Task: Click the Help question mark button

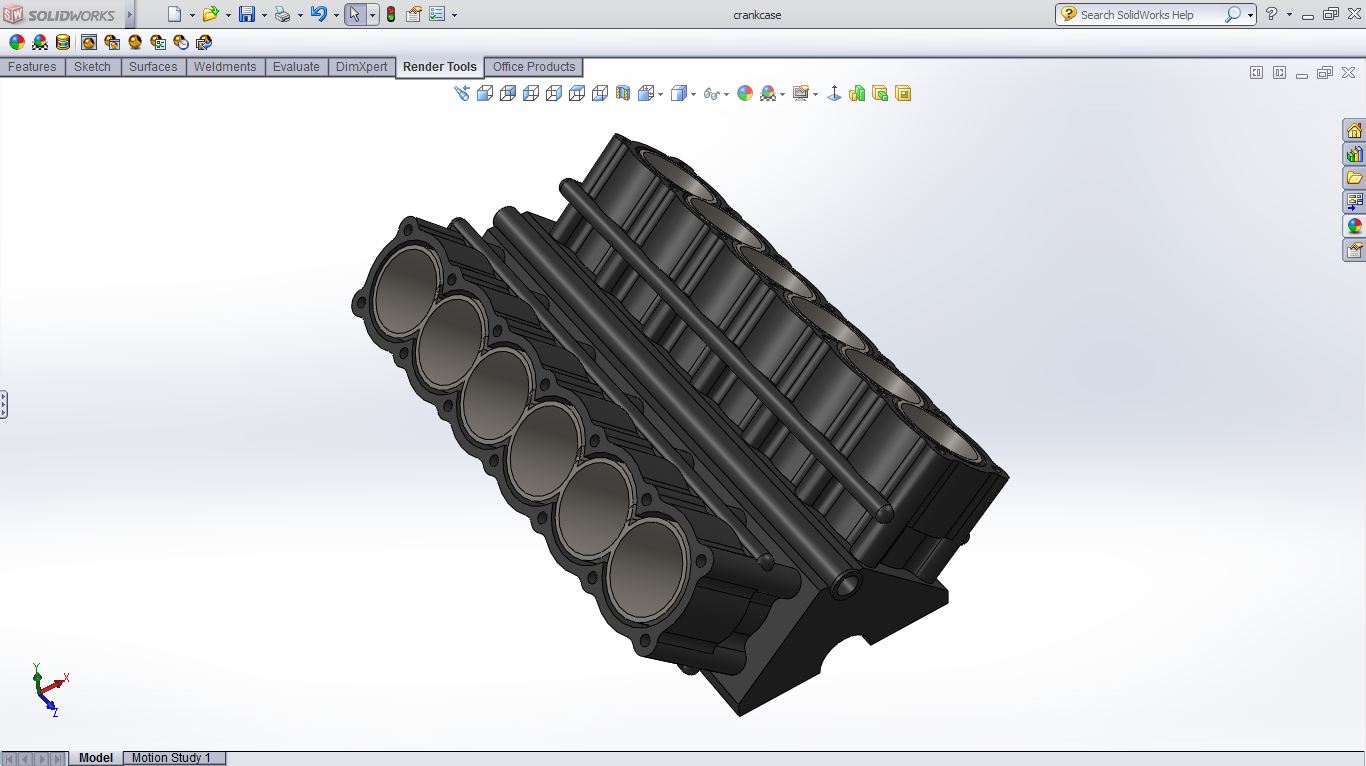Action: pos(1272,14)
